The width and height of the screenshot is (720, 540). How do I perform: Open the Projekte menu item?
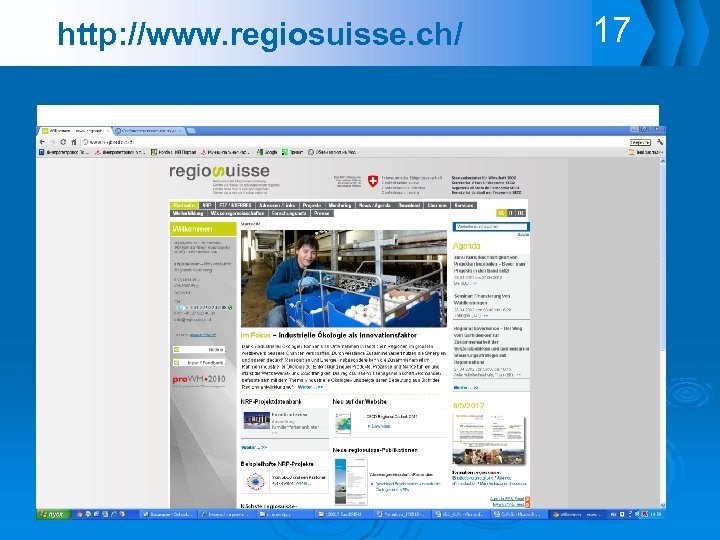(x=312, y=205)
